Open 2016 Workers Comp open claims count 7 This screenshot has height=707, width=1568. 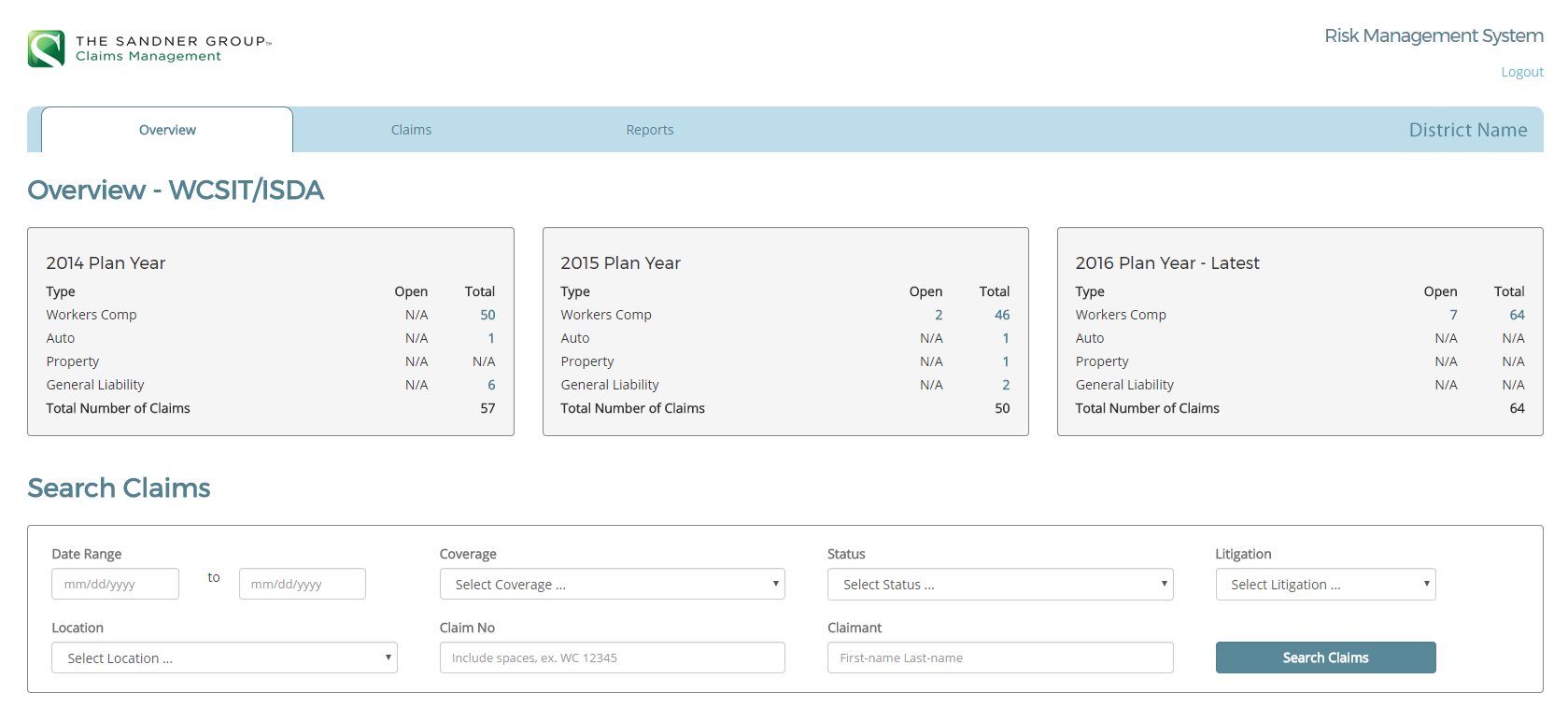click(x=1453, y=315)
